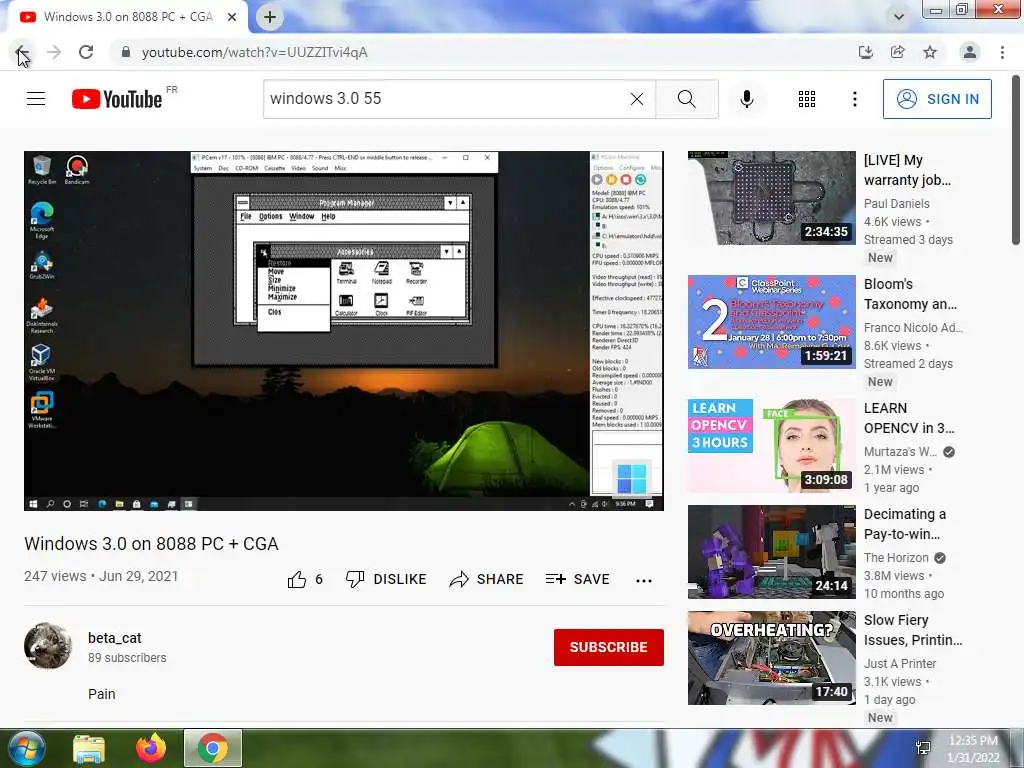
Task: Go to YouTube home via logo
Action: [118, 99]
